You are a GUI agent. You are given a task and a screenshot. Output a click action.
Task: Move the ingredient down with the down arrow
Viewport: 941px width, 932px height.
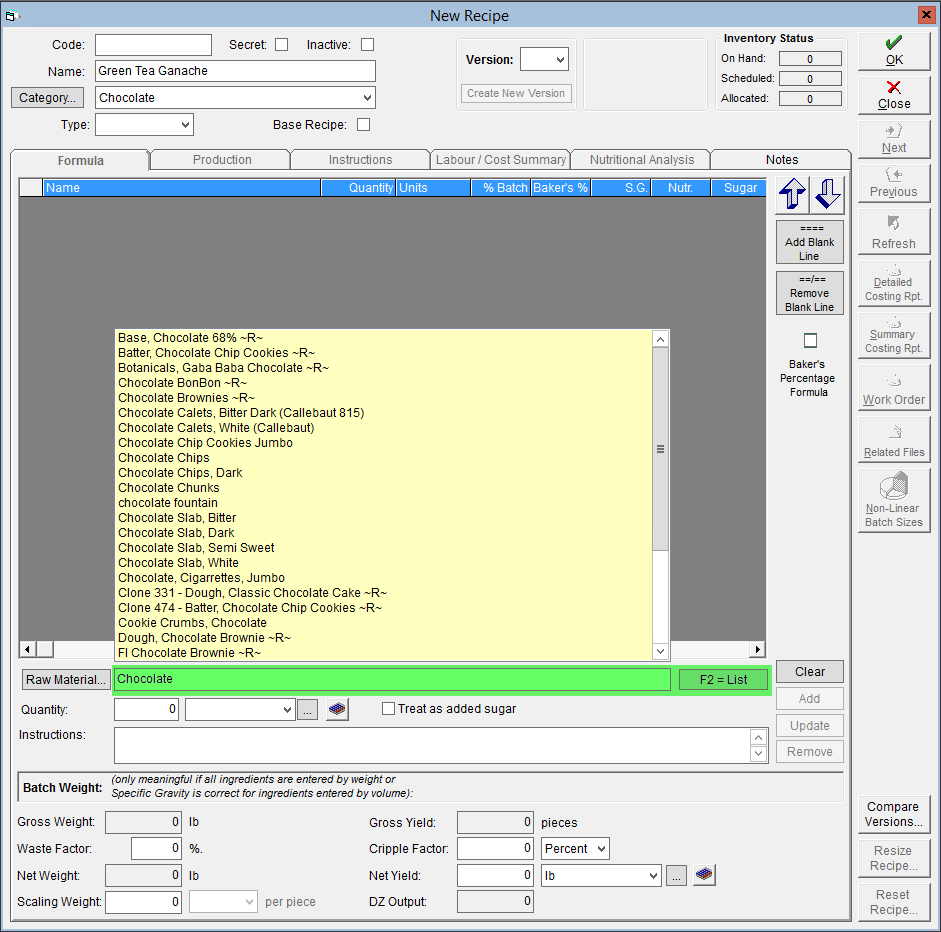click(828, 194)
